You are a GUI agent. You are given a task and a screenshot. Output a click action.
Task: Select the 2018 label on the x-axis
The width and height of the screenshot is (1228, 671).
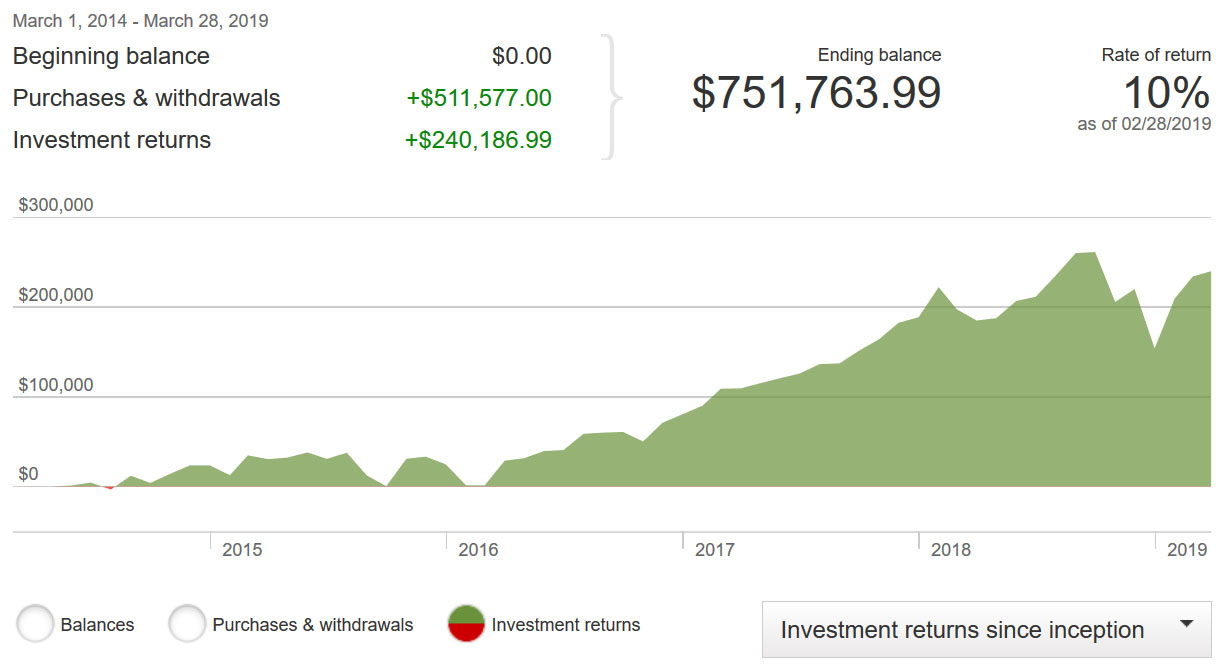click(x=950, y=550)
